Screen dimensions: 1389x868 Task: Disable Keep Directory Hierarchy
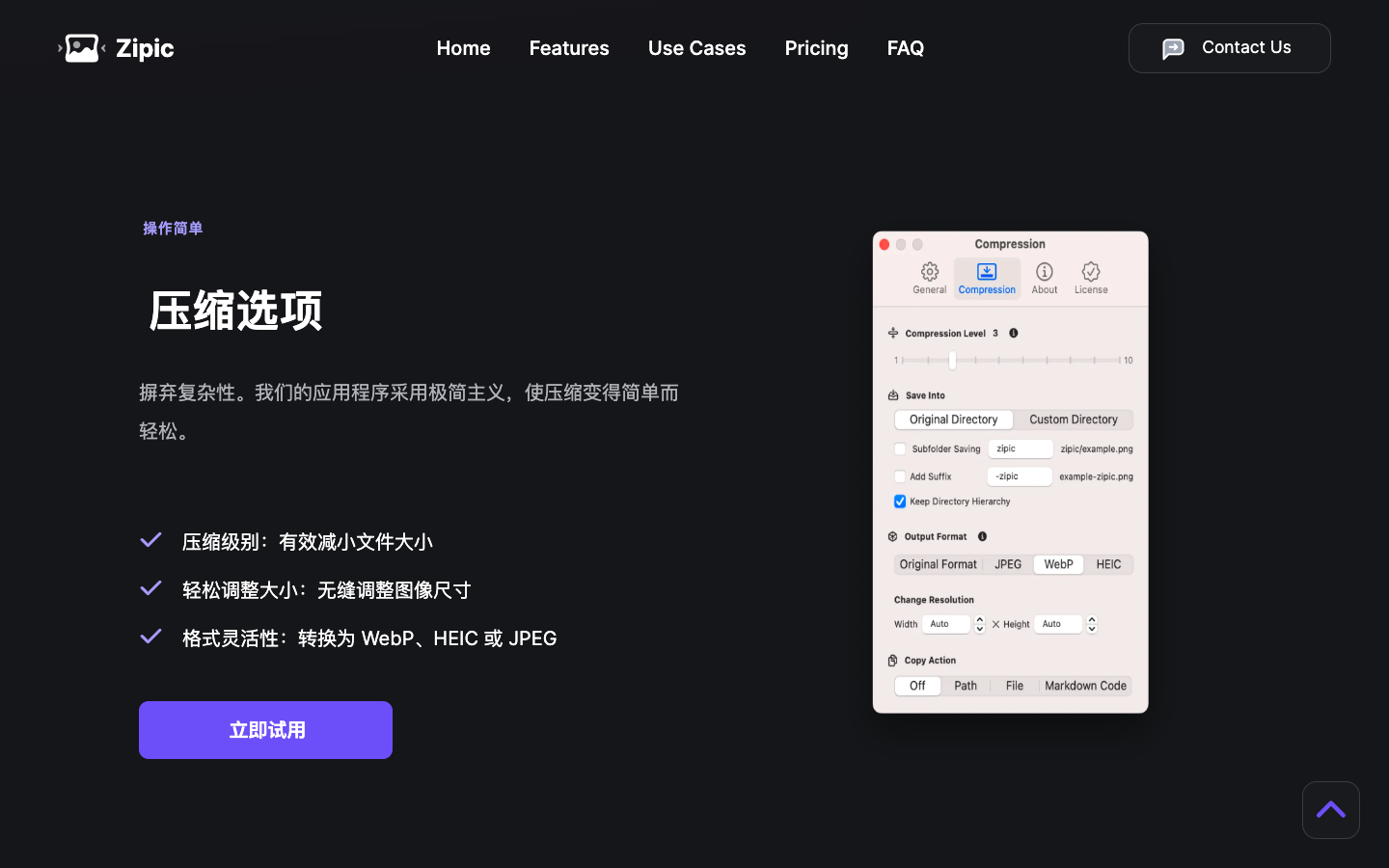tap(900, 502)
